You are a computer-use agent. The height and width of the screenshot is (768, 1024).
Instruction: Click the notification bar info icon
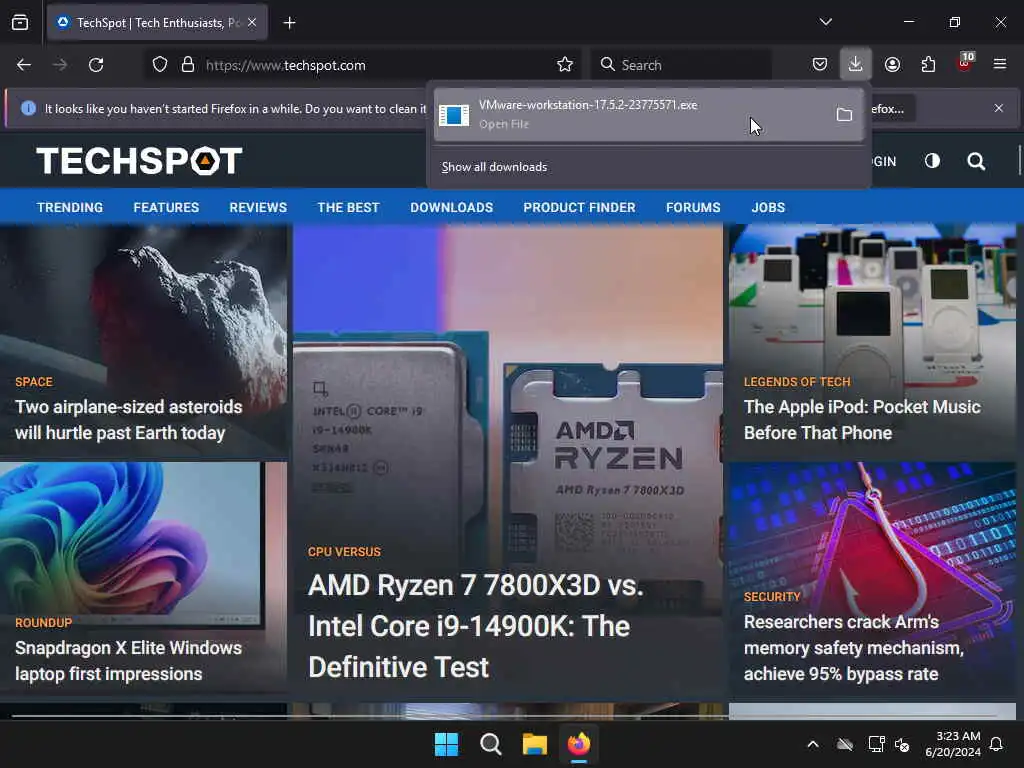[28, 108]
